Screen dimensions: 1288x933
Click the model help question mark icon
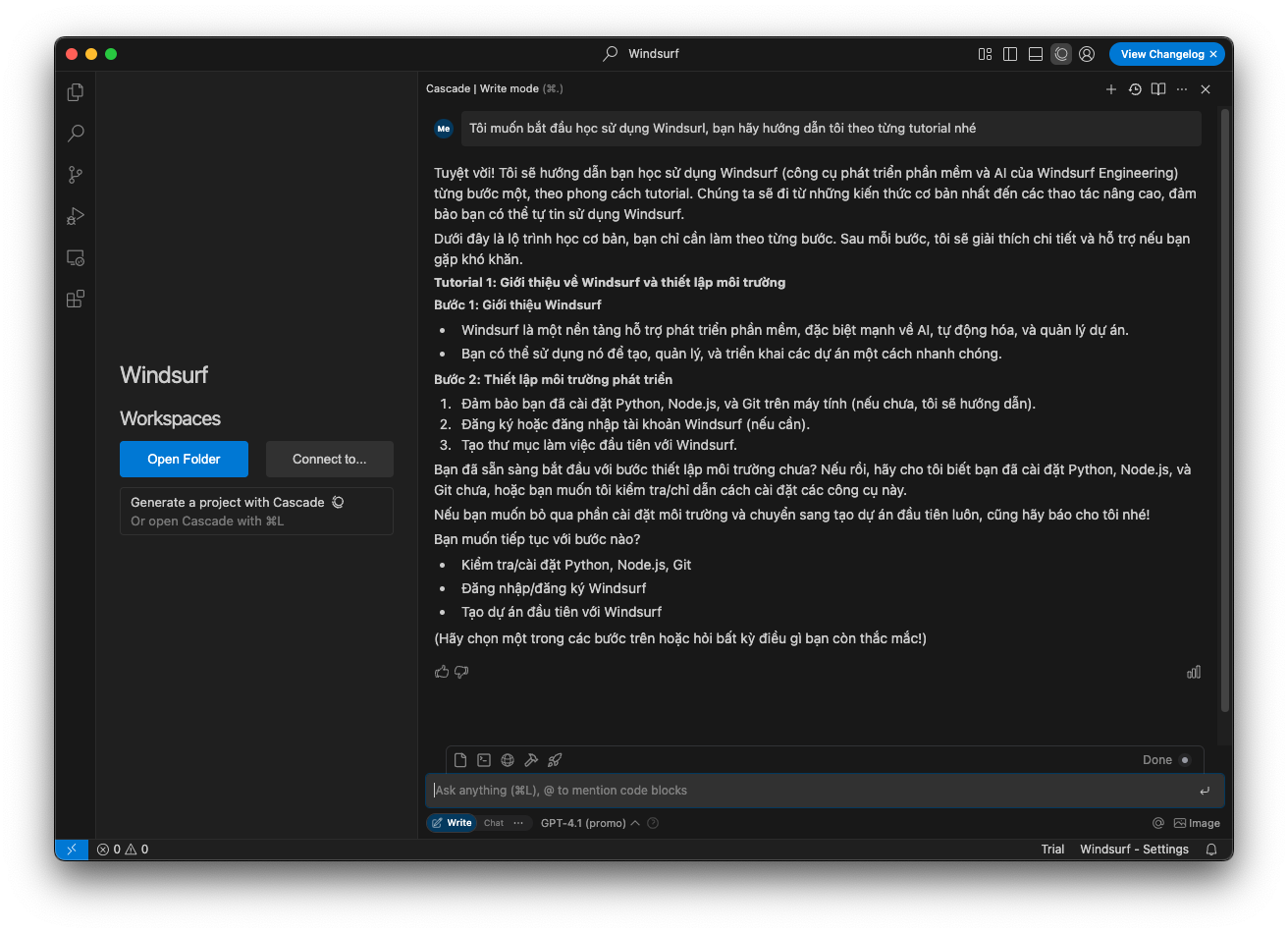tap(653, 823)
